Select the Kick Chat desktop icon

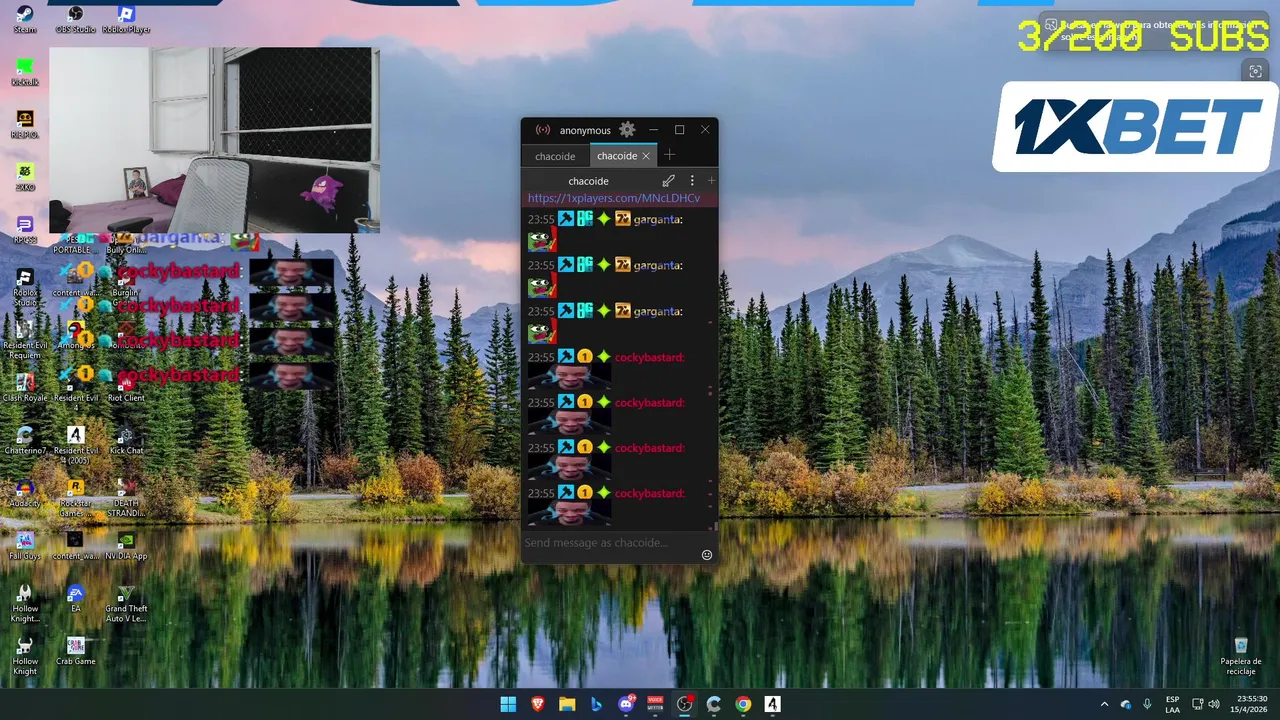126,440
